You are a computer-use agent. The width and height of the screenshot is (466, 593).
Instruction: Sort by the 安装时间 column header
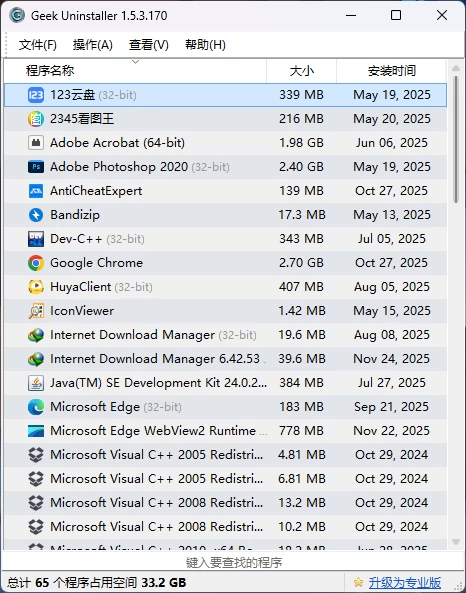pos(391,71)
